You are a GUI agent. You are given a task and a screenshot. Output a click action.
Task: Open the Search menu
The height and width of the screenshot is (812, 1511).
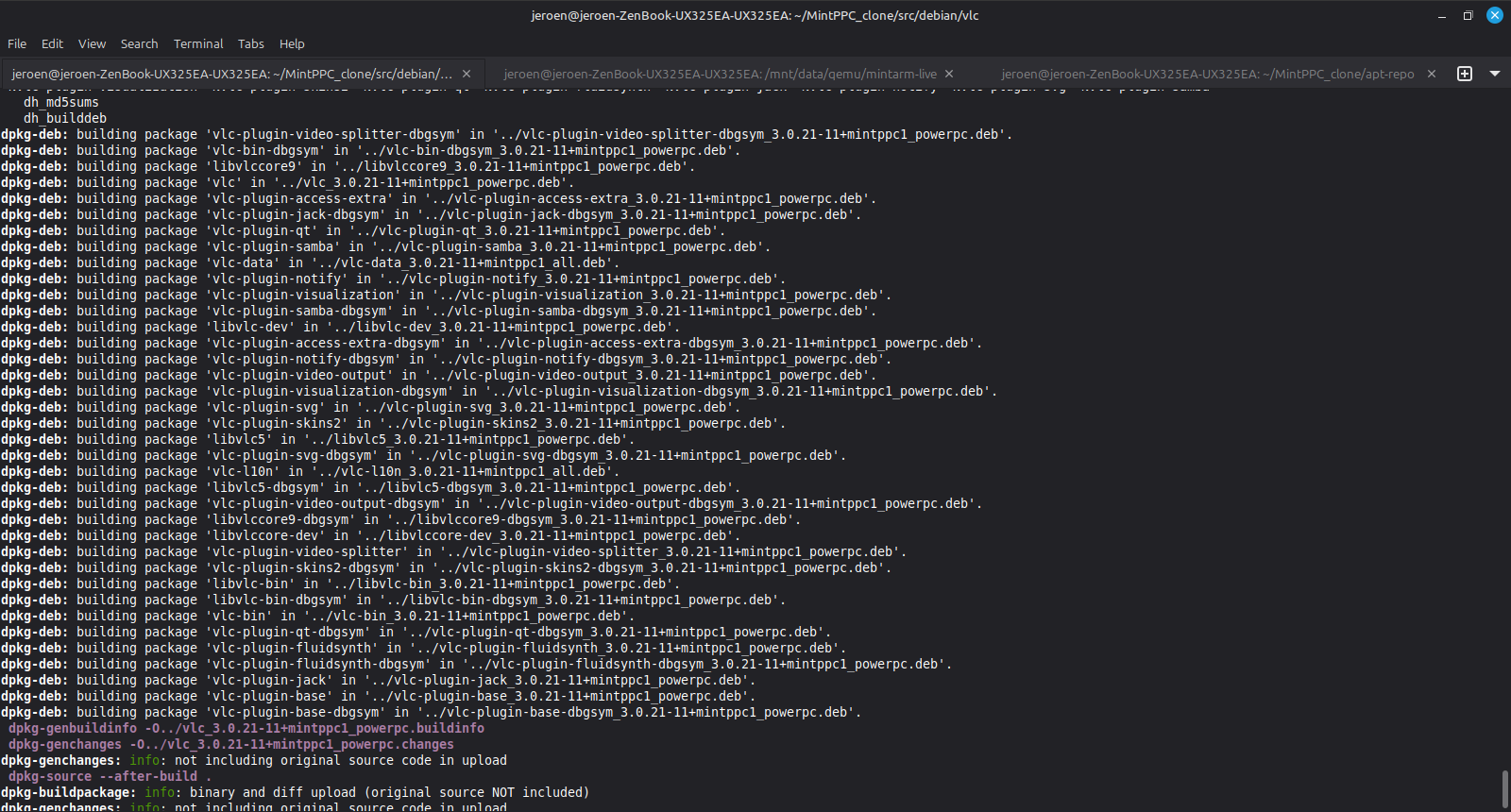coord(139,43)
